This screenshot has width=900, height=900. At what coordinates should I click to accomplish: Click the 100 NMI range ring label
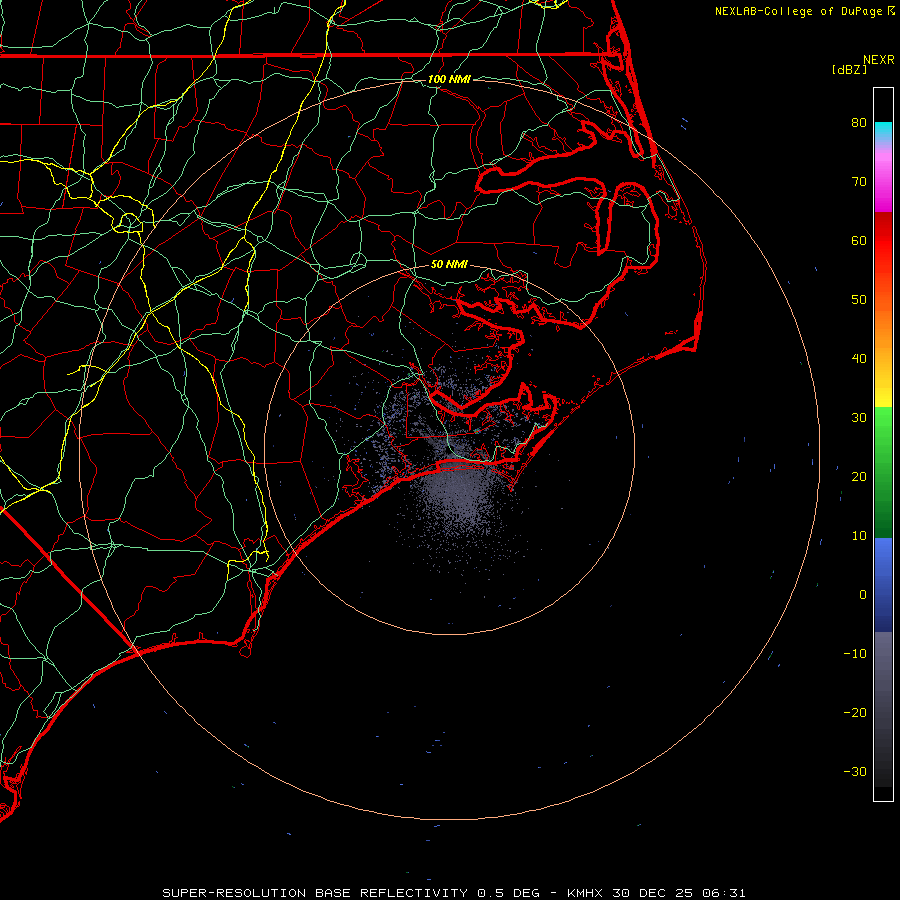(449, 79)
